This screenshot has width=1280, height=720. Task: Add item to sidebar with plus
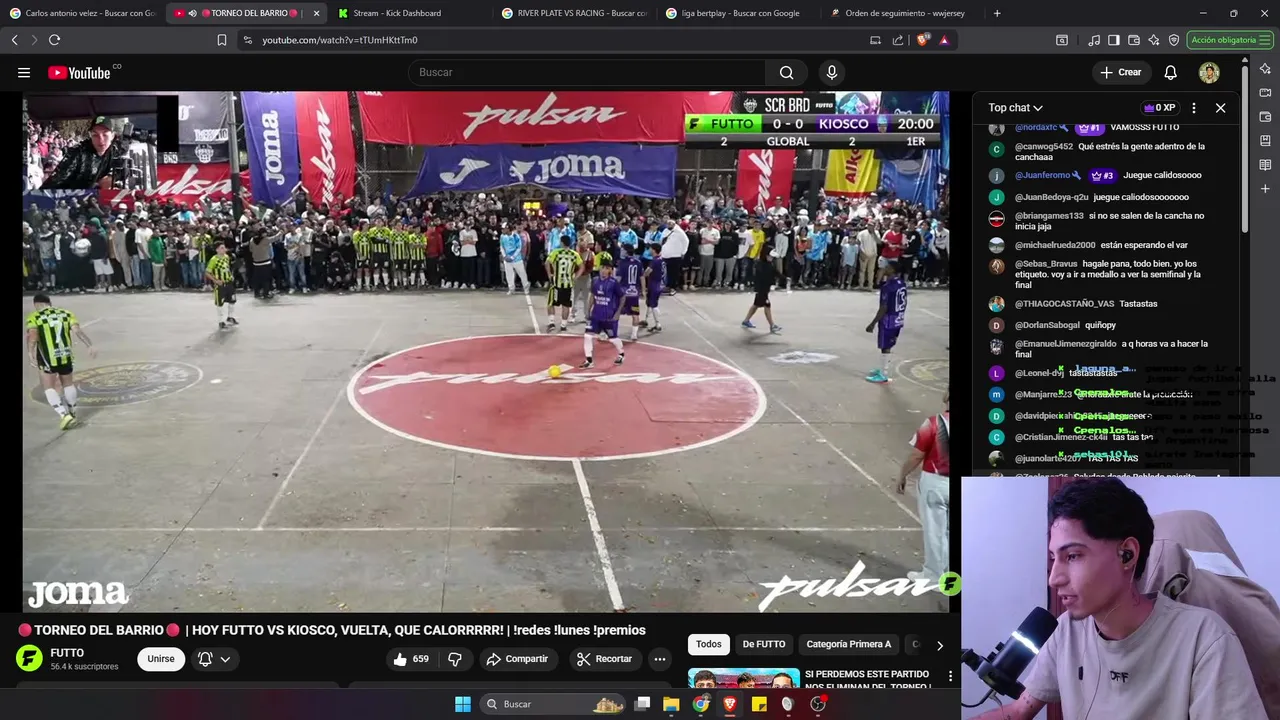point(1265,189)
